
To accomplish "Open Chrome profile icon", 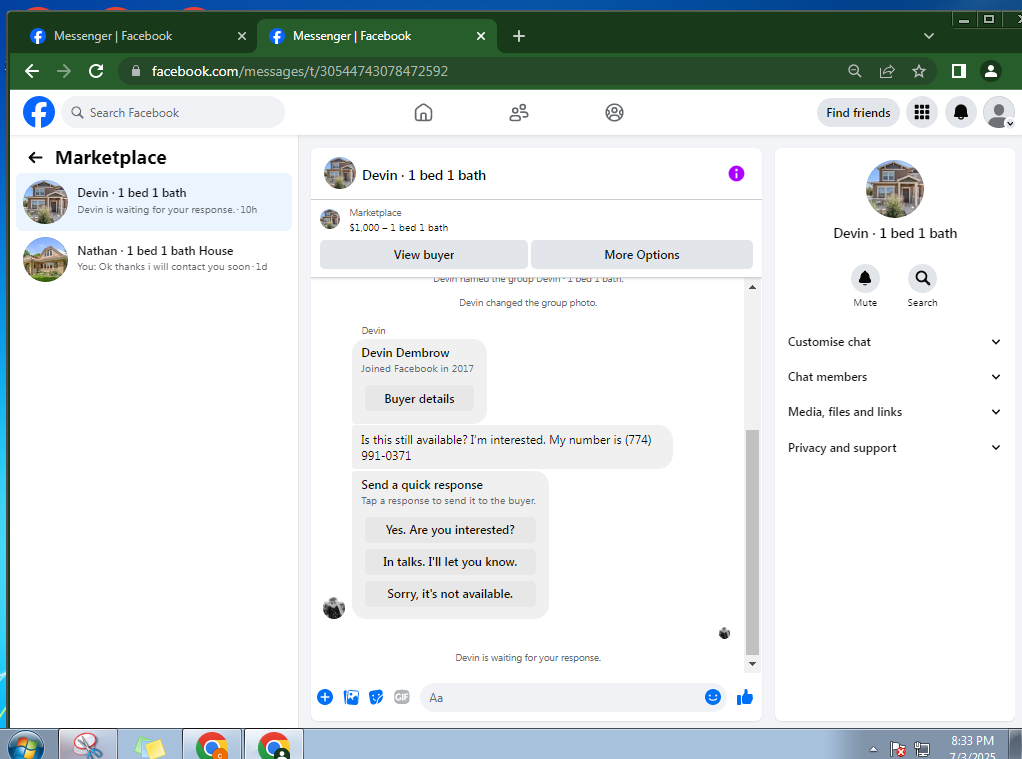I will click(x=991, y=71).
